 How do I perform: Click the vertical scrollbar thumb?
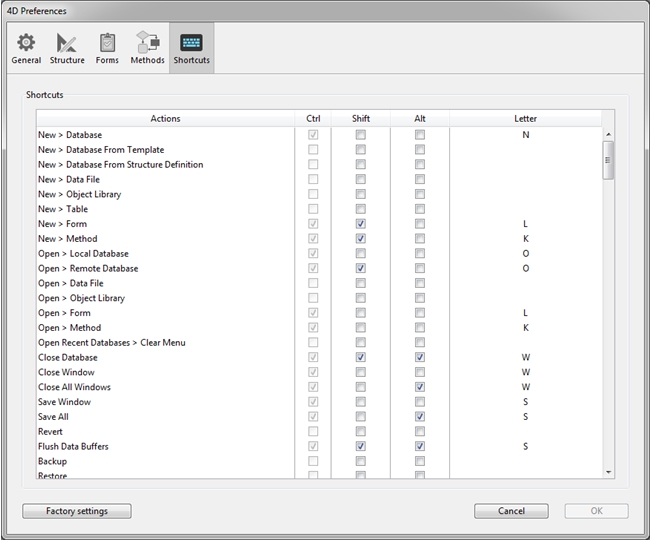click(x=608, y=159)
